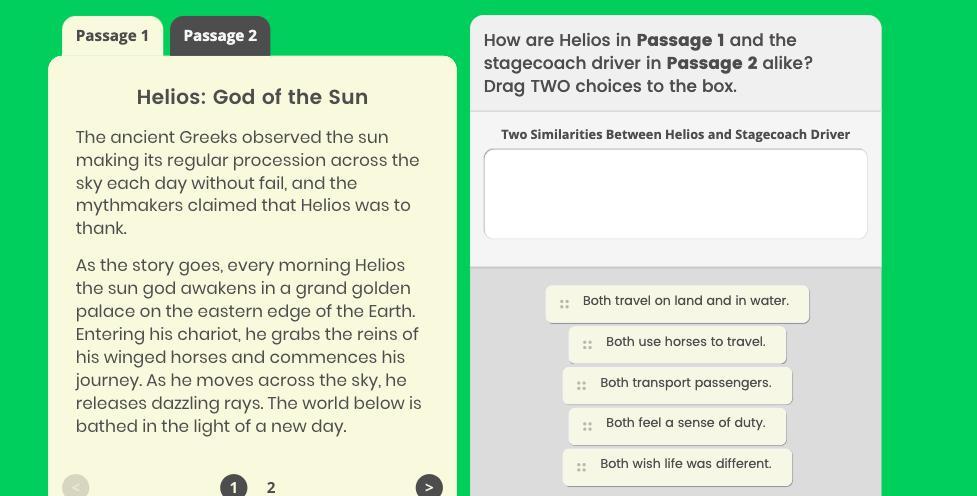Open the Passage 2 tab
The image size is (977, 496).
[220, 36]
